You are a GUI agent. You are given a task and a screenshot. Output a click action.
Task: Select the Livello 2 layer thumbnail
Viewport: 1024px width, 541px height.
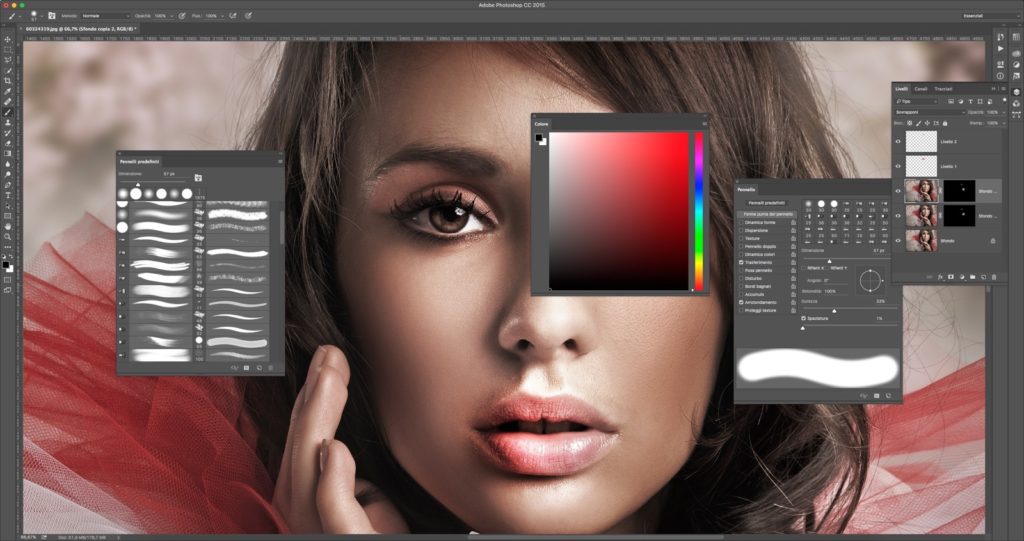921,141
